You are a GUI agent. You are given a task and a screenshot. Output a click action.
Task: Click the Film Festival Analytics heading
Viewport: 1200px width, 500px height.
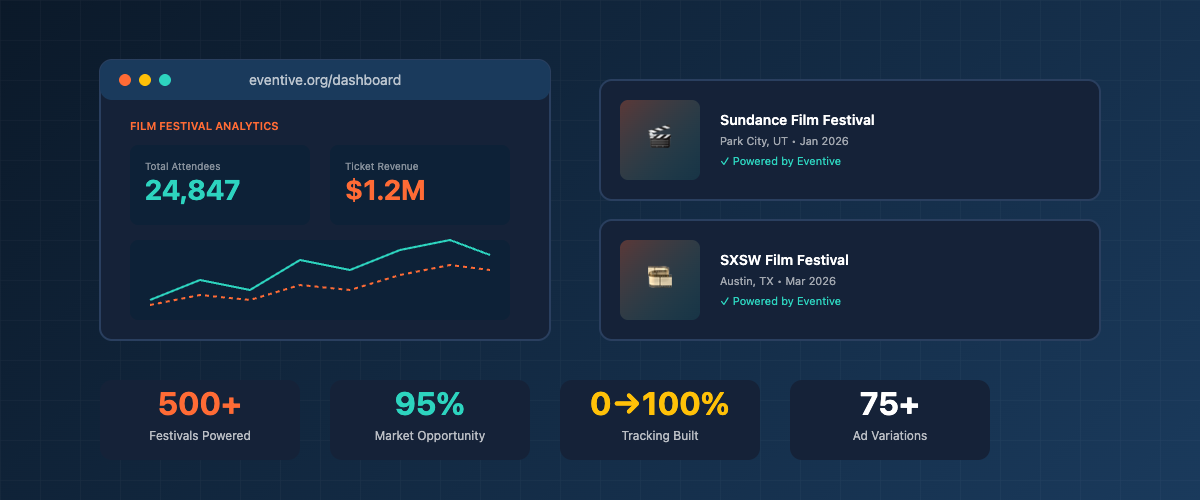coord(204,127)
